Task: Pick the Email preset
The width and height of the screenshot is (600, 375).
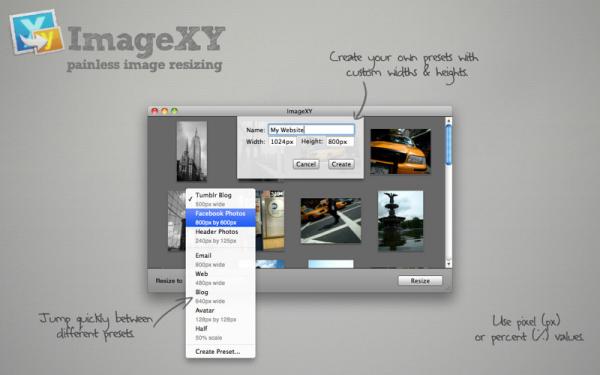Action: [x=220, y=260]
